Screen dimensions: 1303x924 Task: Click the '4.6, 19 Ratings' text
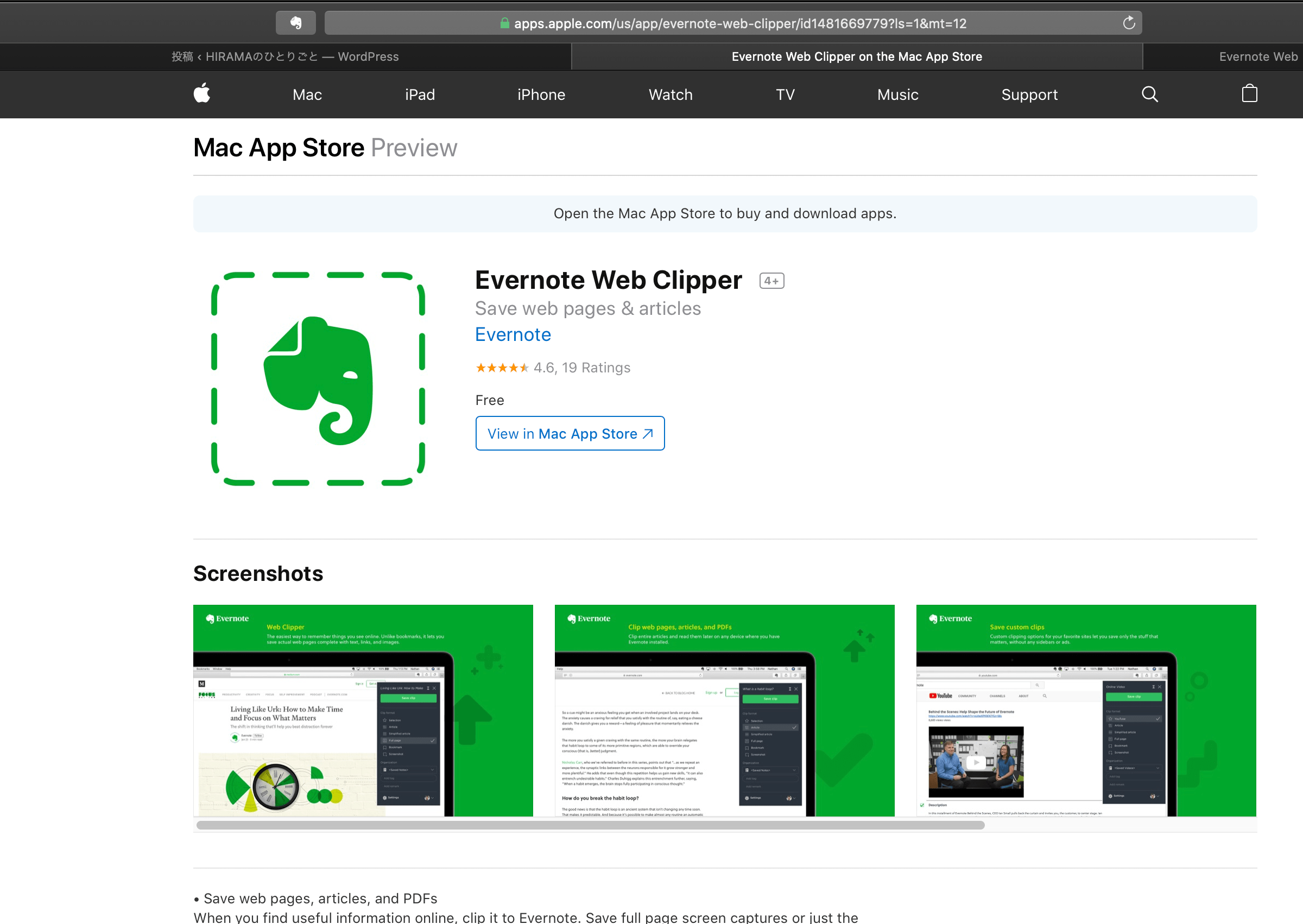[x=582, y=368]
